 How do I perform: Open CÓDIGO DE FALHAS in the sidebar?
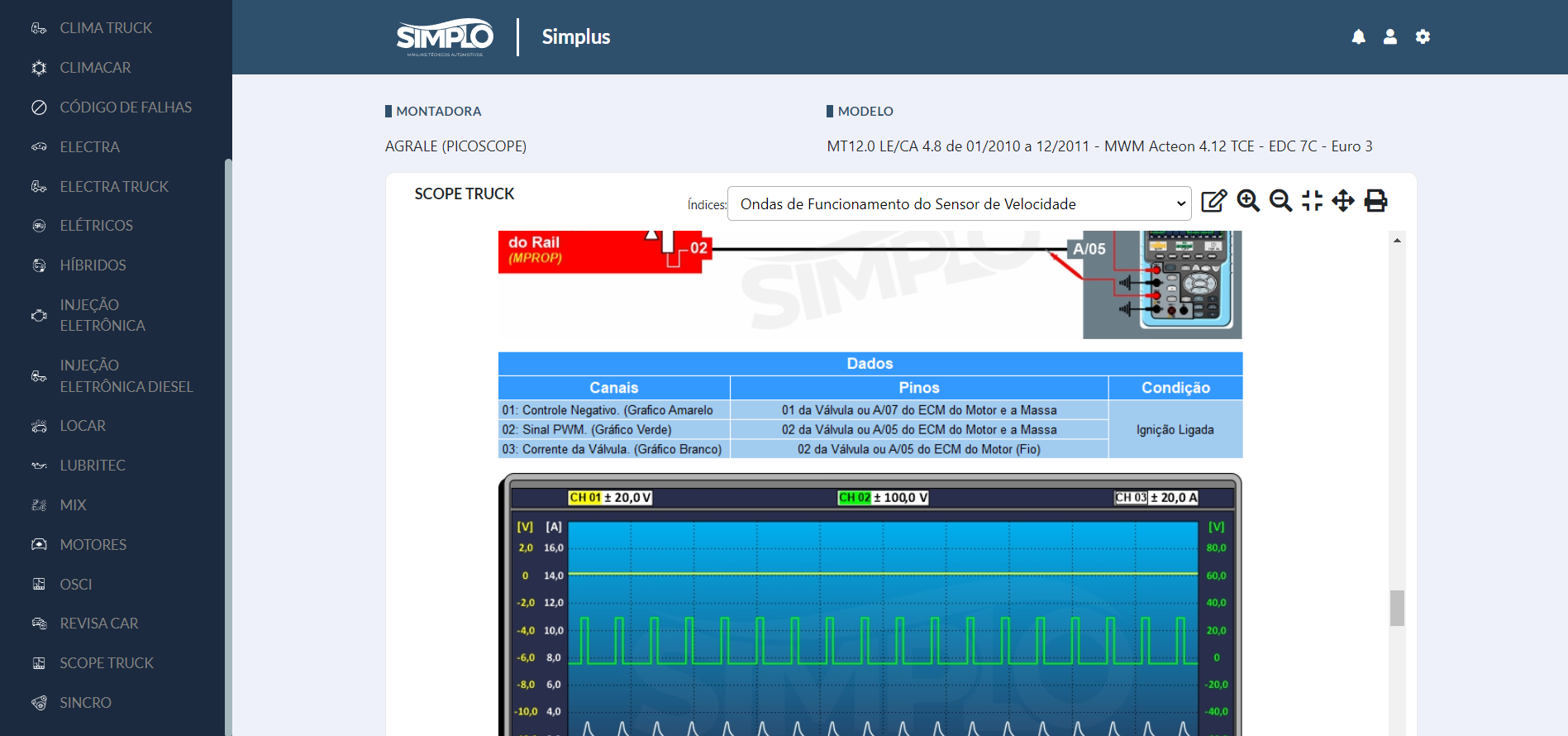pyautogui.click(x=125, y=108)
